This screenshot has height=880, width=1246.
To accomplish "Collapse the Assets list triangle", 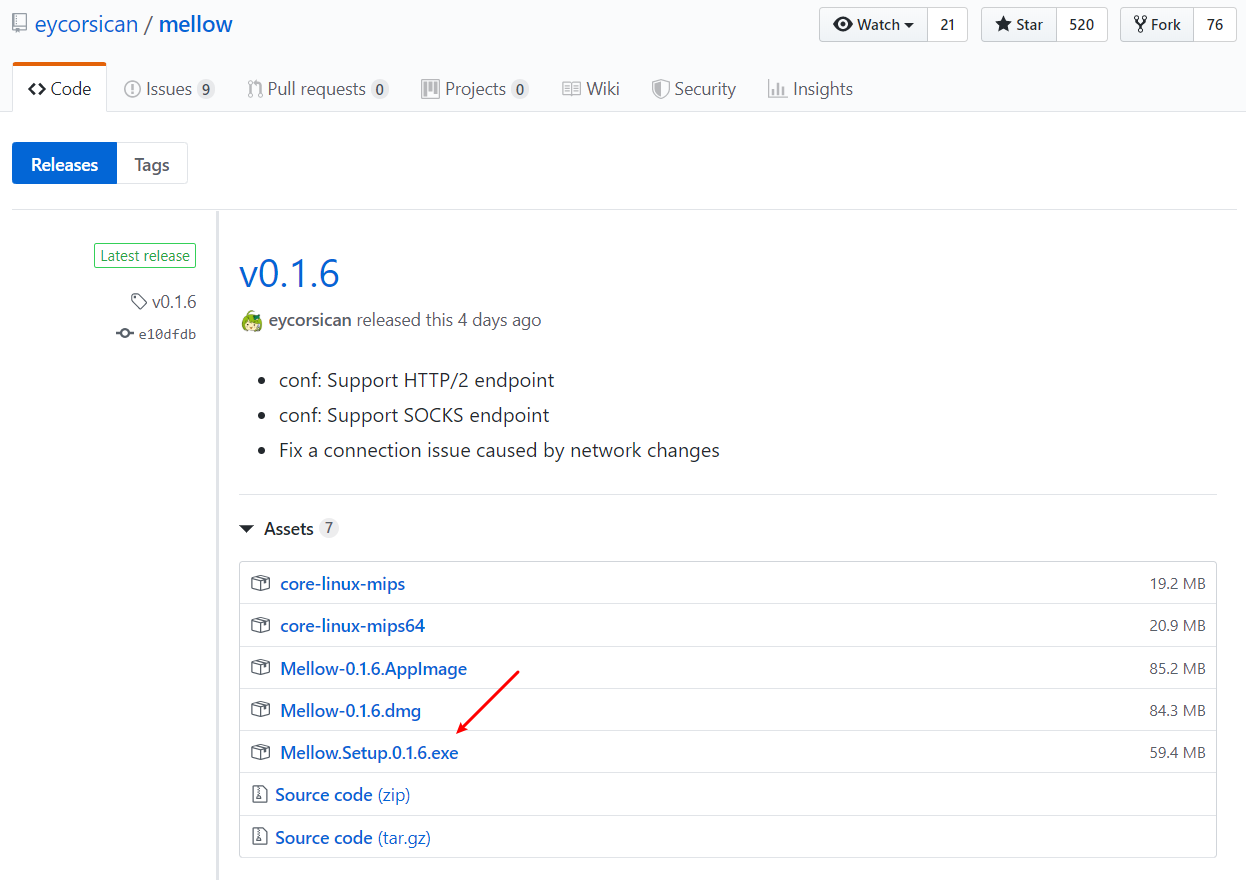I will click(247, 529).
